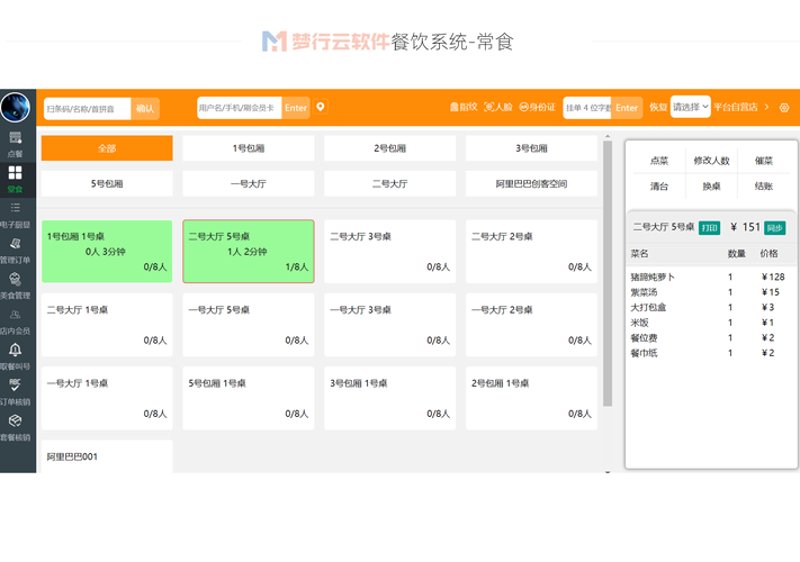
Task: Click the table list vertical scrollbar
Action: (607, 273)
